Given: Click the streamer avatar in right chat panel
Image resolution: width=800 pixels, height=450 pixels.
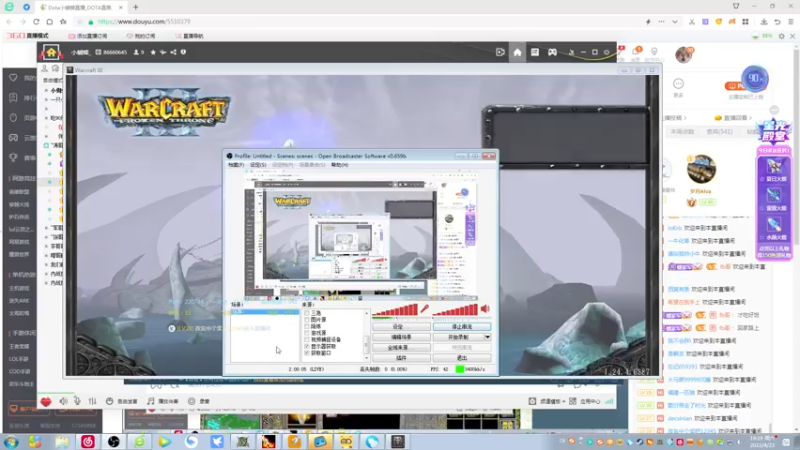Looking at the screenshot, I should click(x=701, y=169).
